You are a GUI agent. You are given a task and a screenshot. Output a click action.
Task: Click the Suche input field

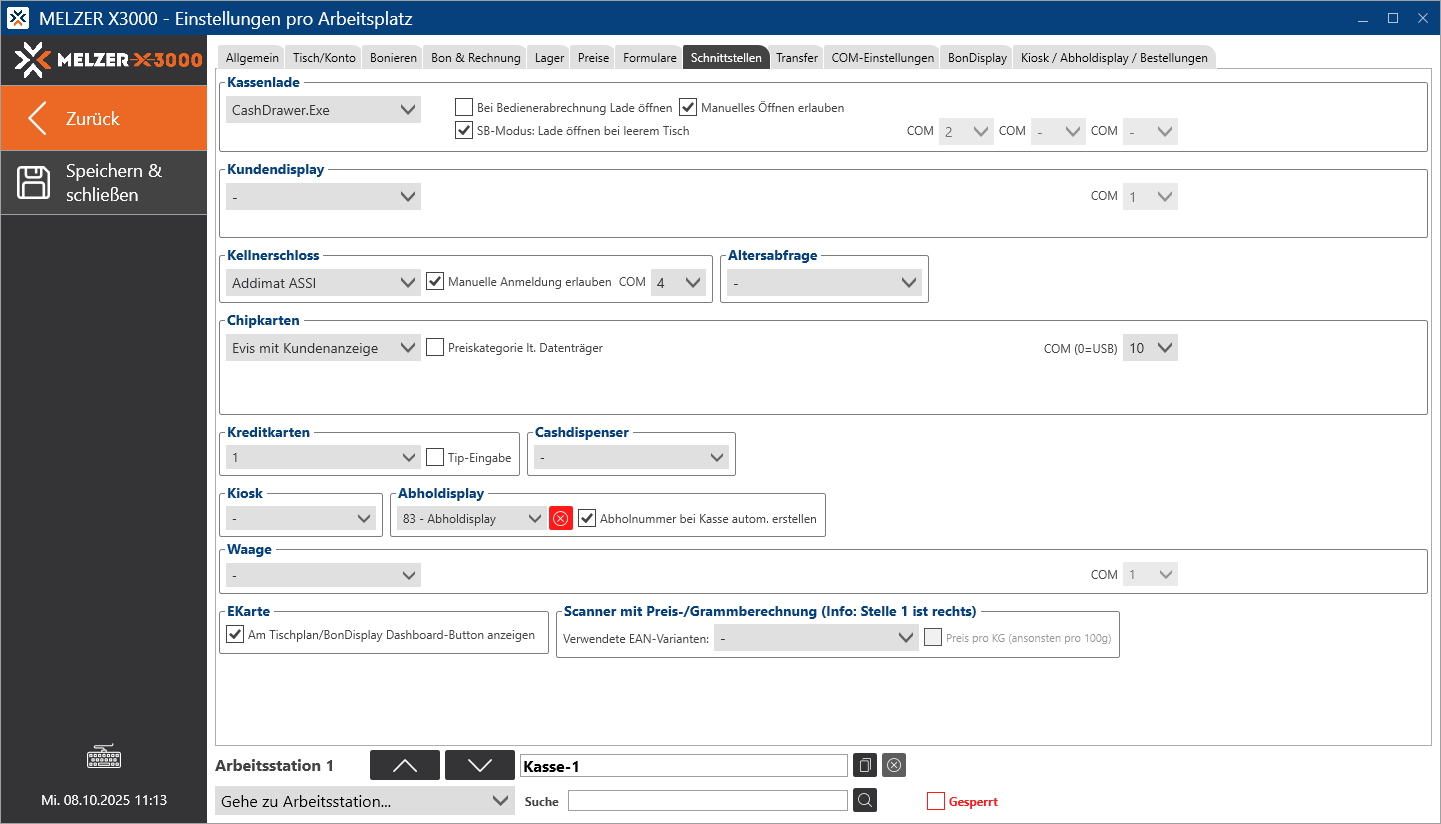tap(708, 801)
